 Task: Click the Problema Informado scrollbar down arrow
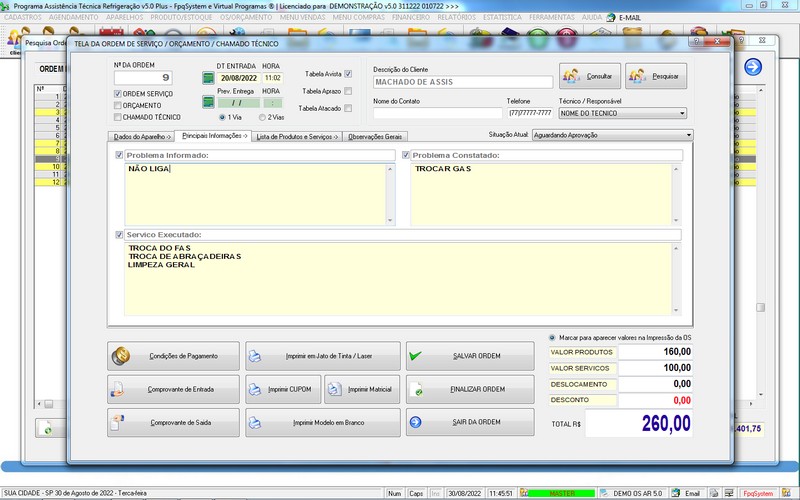(x=390, y=220)
